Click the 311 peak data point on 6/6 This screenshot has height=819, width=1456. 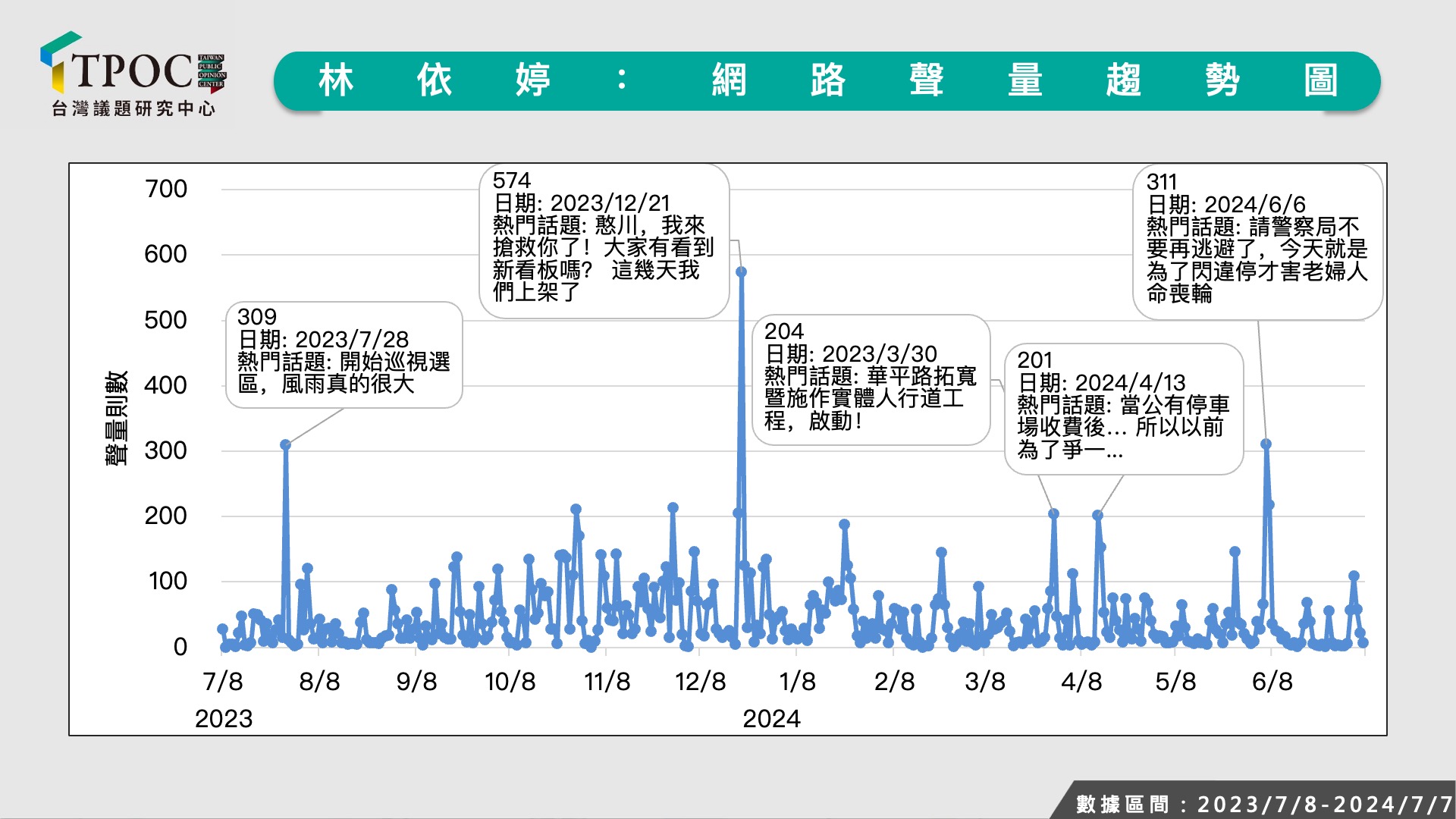[1266, 444]
